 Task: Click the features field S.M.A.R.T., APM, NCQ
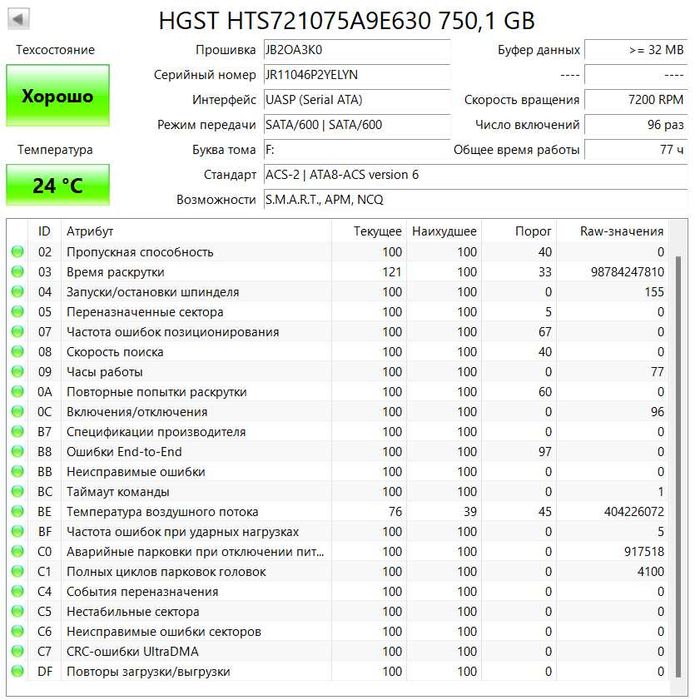(x=475, y=200)
